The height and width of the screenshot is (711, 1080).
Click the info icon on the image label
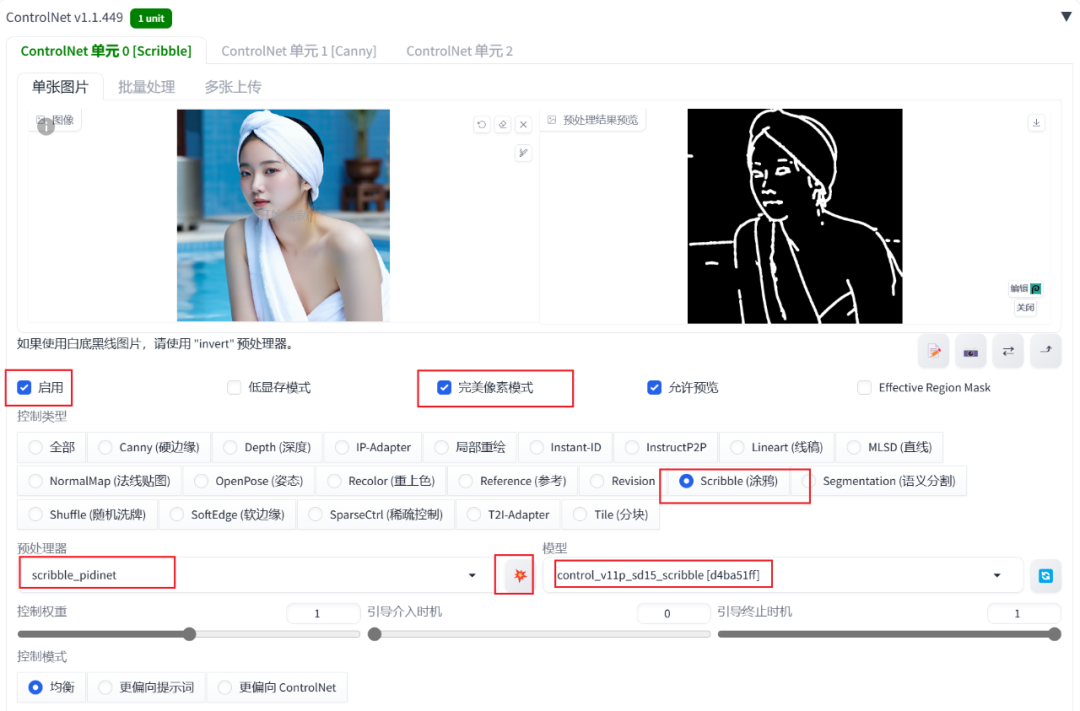point(46,127)
